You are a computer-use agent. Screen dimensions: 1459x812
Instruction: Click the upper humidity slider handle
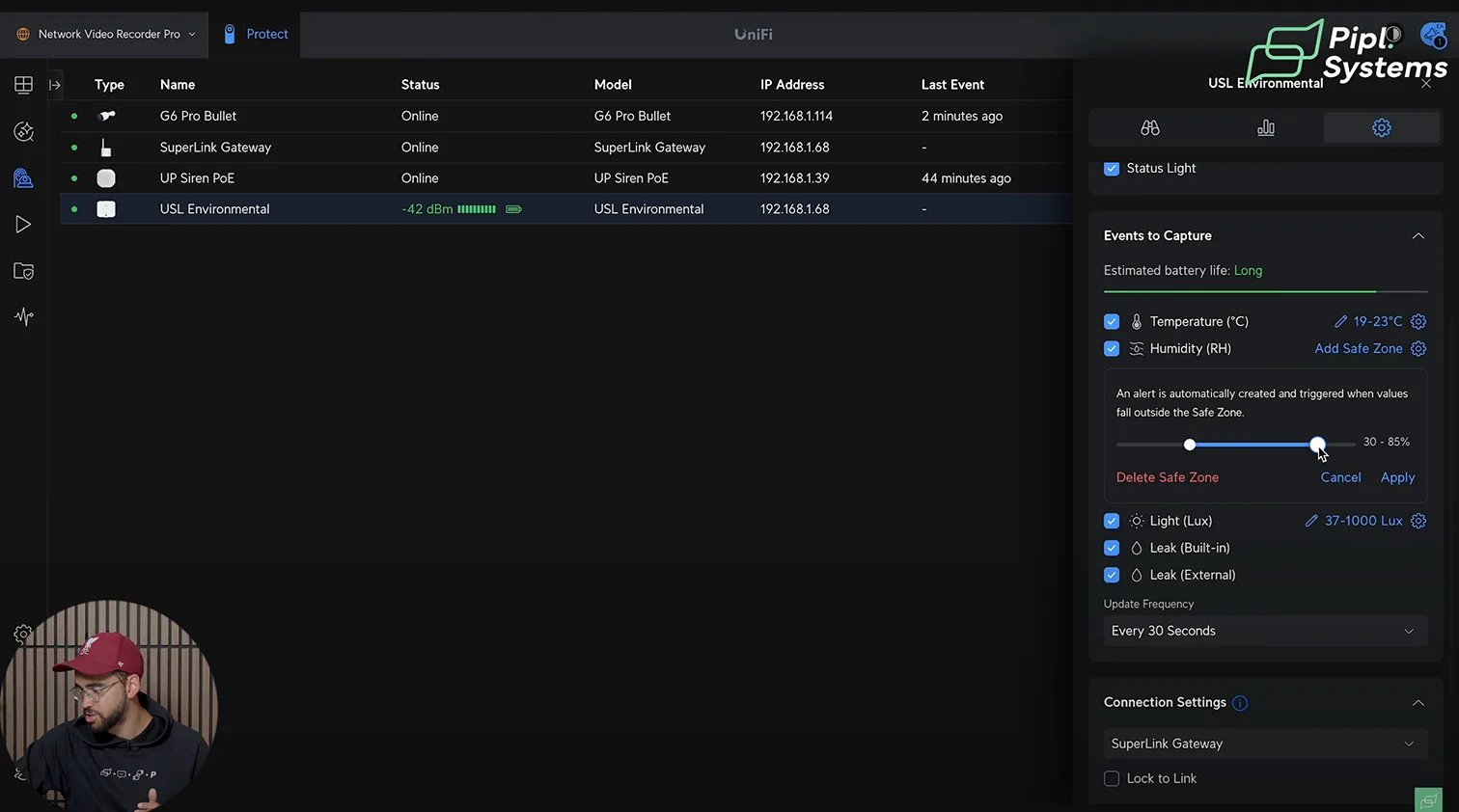point(1317,445)
